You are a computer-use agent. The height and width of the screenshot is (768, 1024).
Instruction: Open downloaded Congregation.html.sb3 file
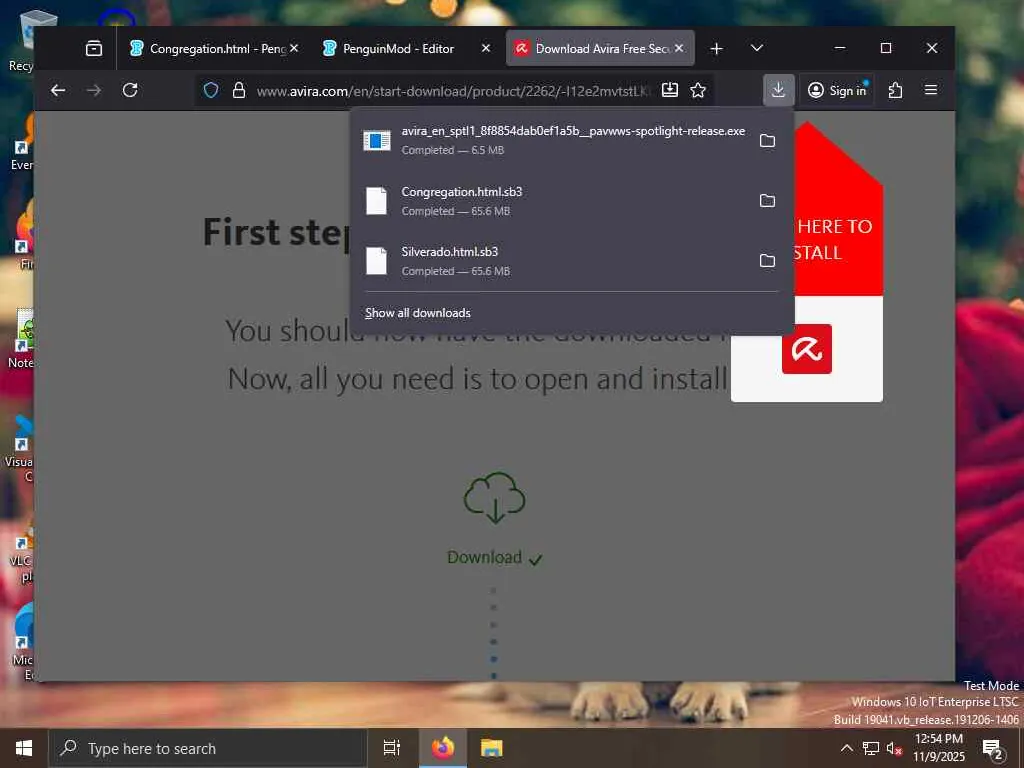click(x=554, y=200)
